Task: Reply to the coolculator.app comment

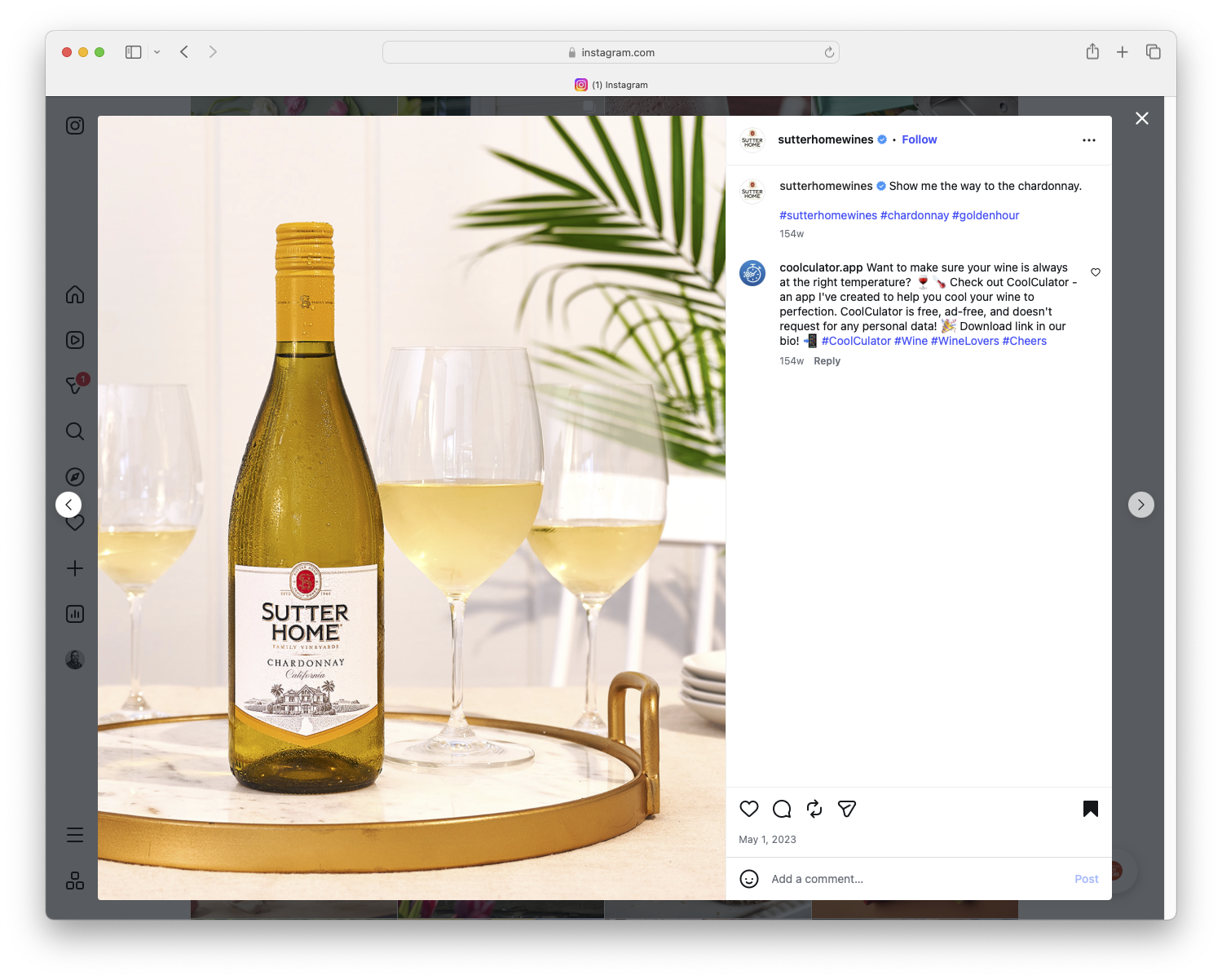Action: click(827, 361)
